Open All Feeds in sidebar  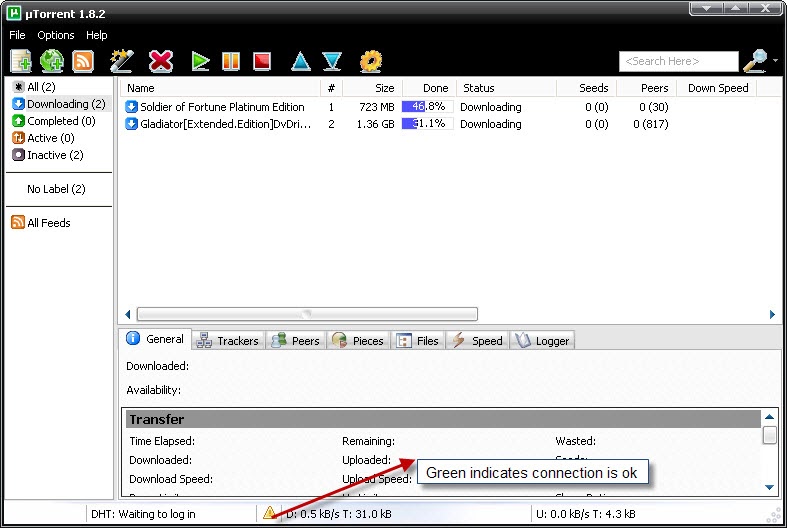click(49, 223)
